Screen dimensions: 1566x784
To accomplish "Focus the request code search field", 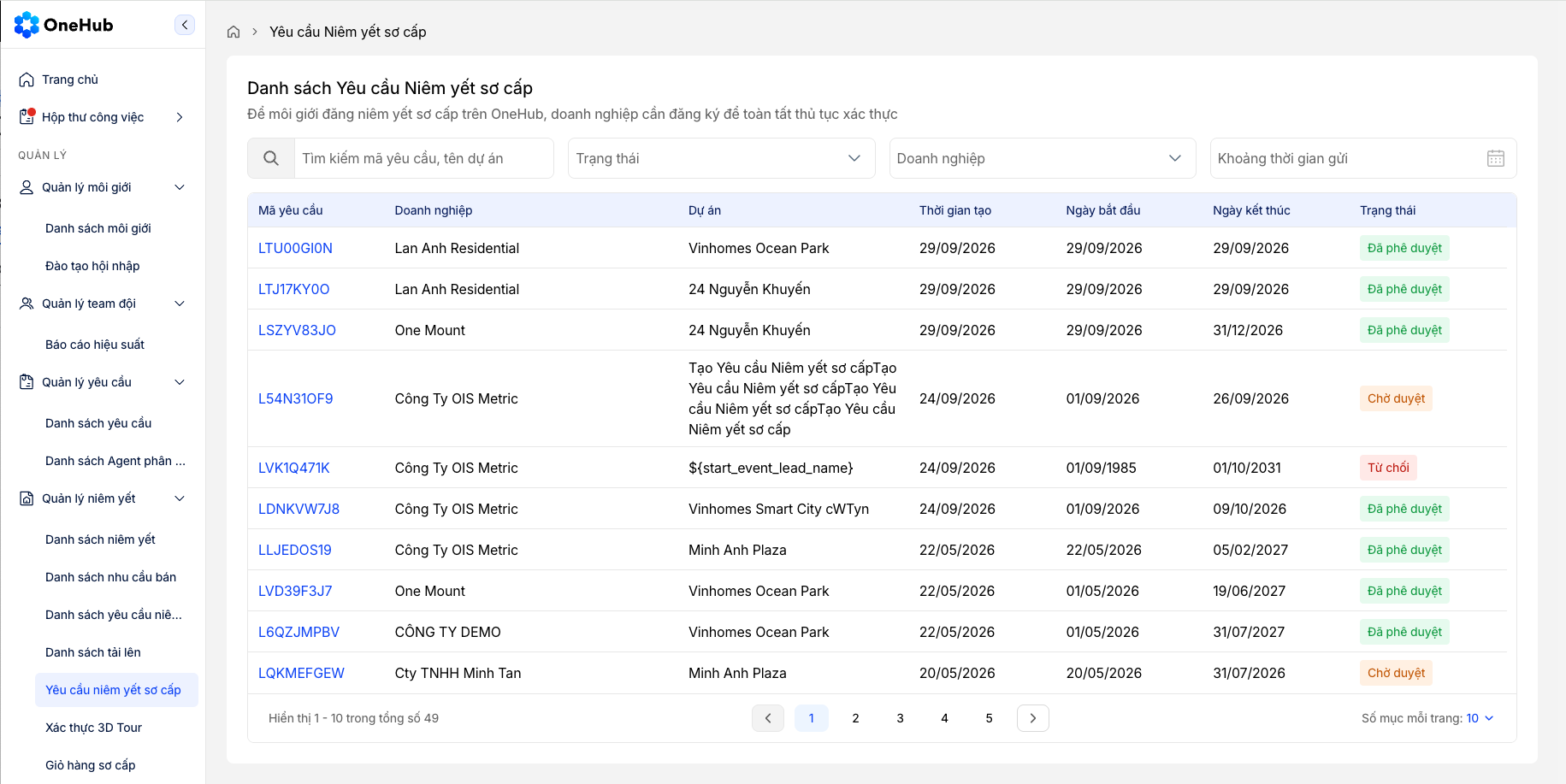I will 423,158.
